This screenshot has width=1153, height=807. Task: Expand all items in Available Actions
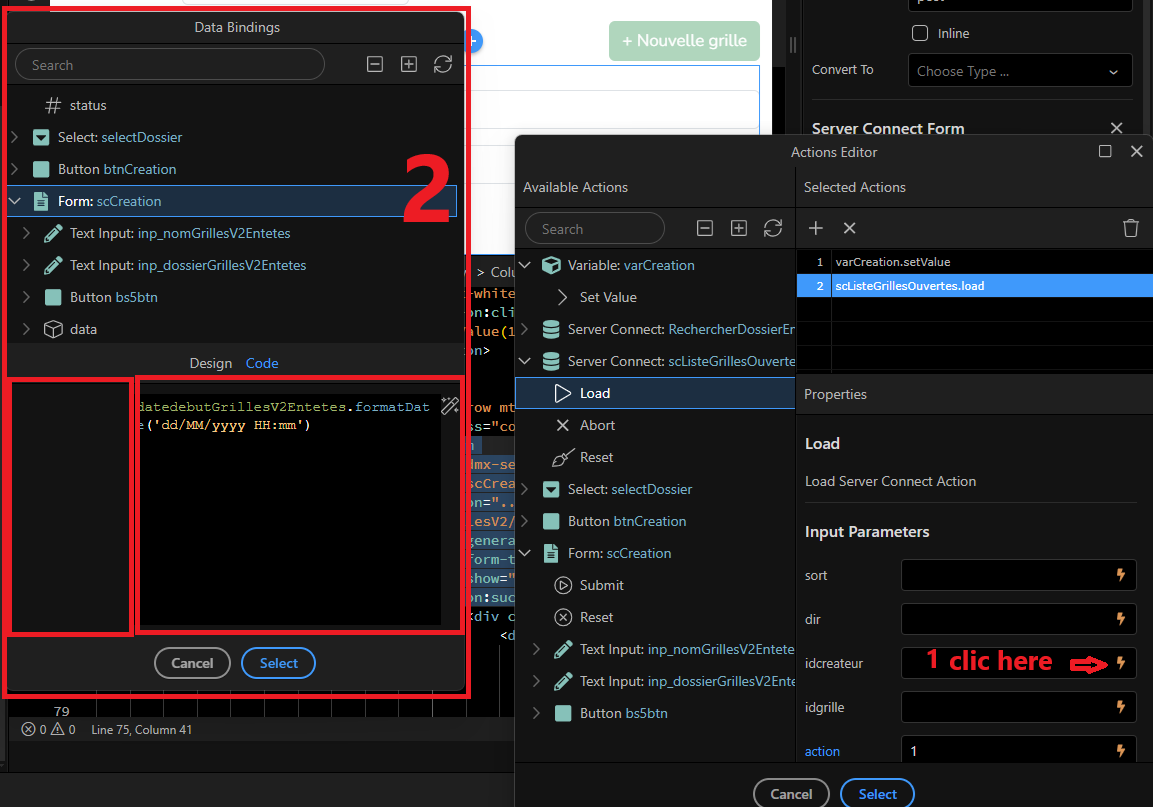(x=739, y=229)
